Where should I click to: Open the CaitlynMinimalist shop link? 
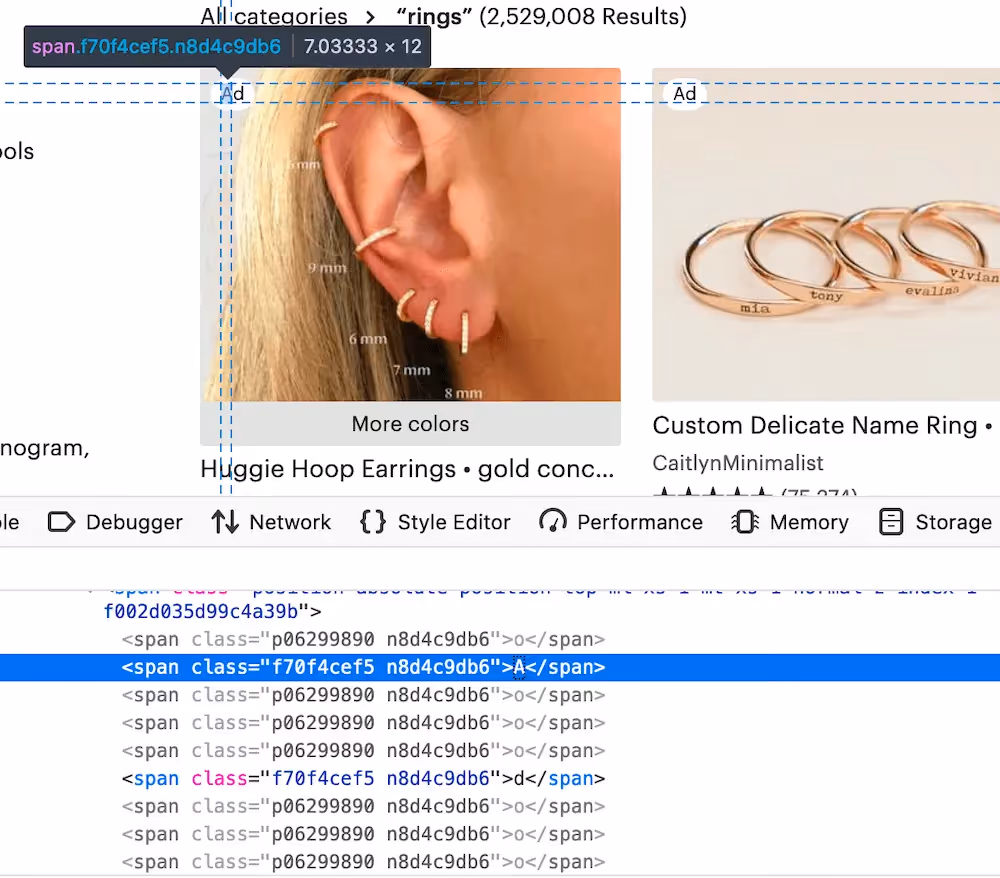tap(737, 463)
